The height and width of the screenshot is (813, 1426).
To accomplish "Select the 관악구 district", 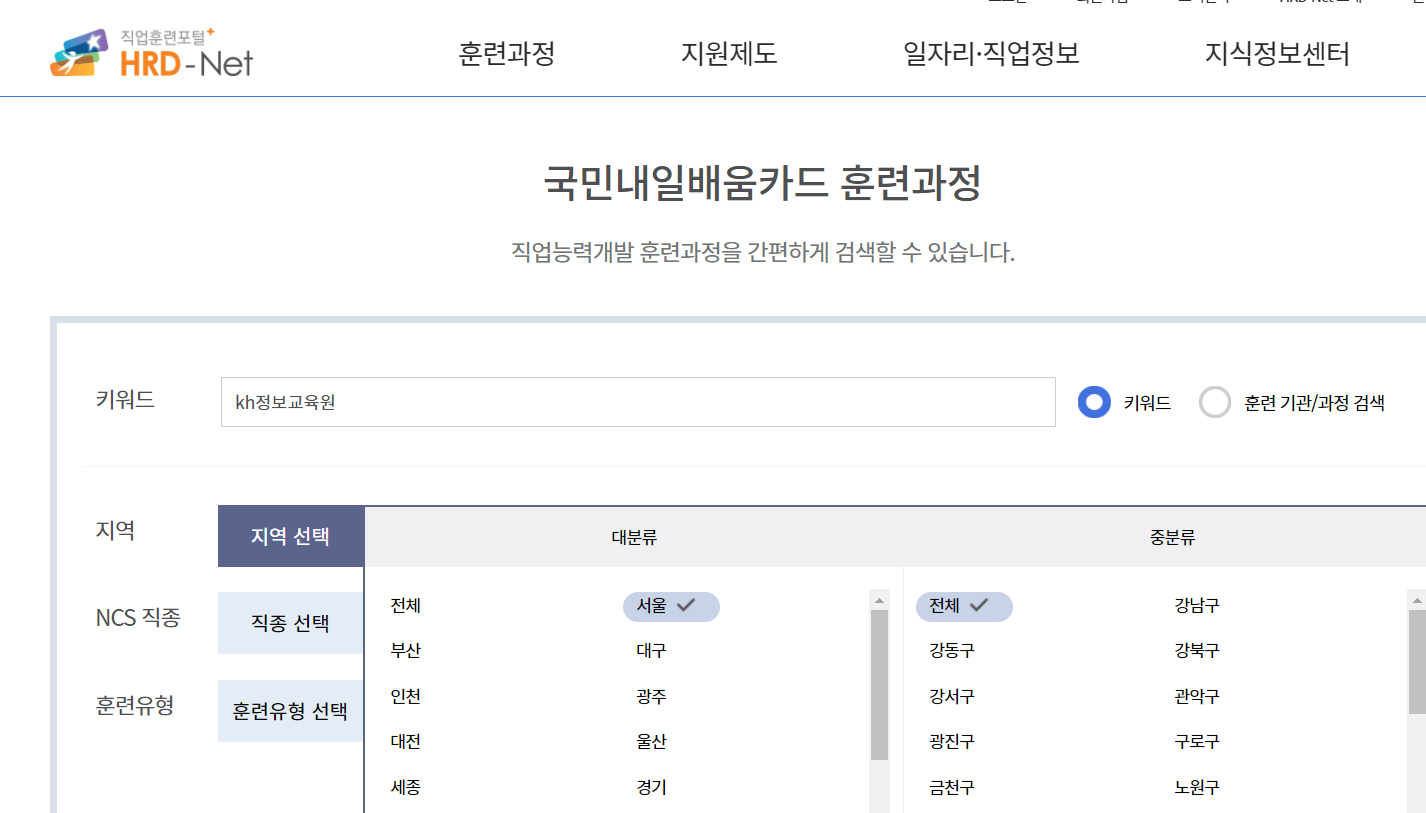I will 1197,697.
